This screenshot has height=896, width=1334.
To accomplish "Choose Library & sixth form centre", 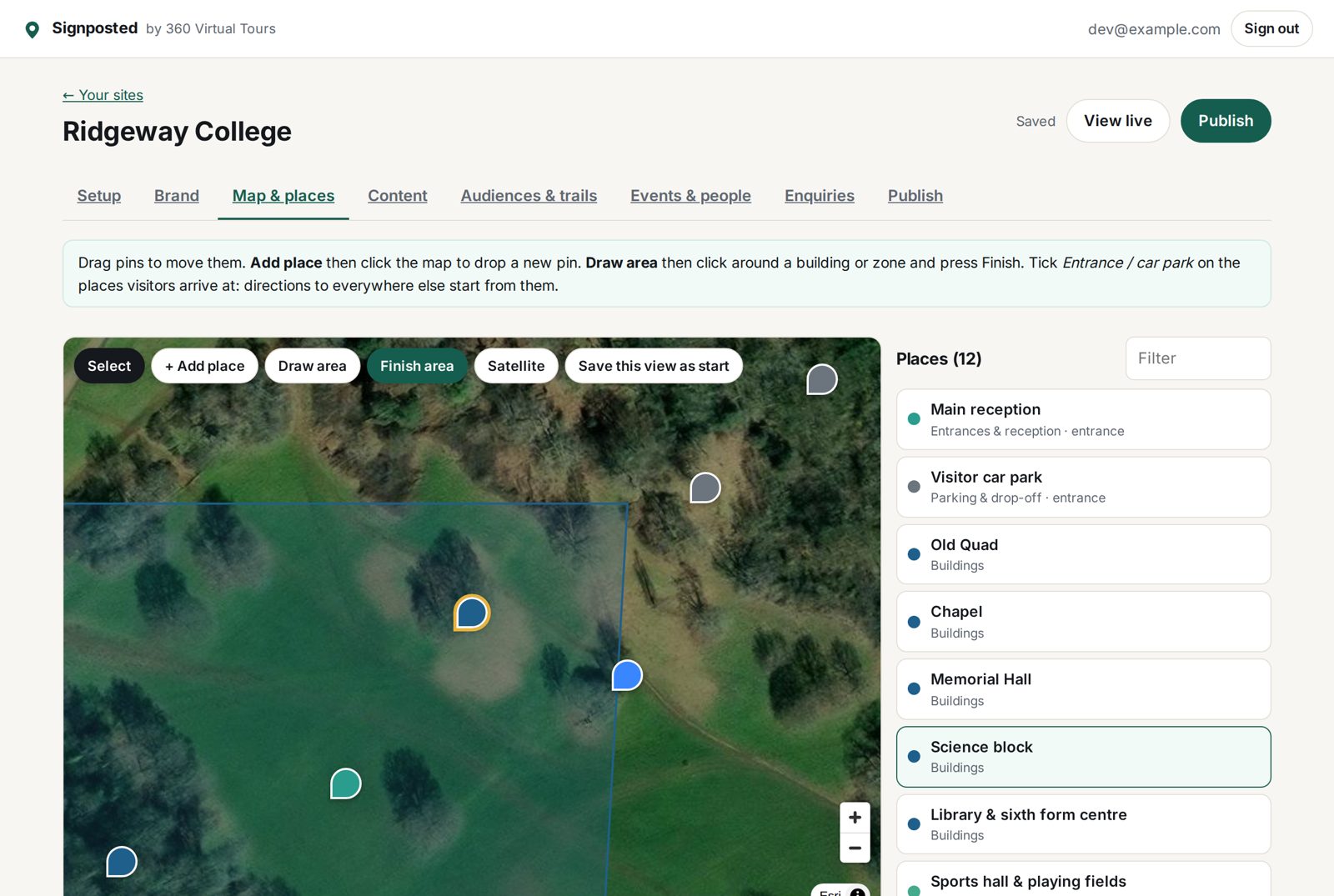I will [x=1084, y=824].
